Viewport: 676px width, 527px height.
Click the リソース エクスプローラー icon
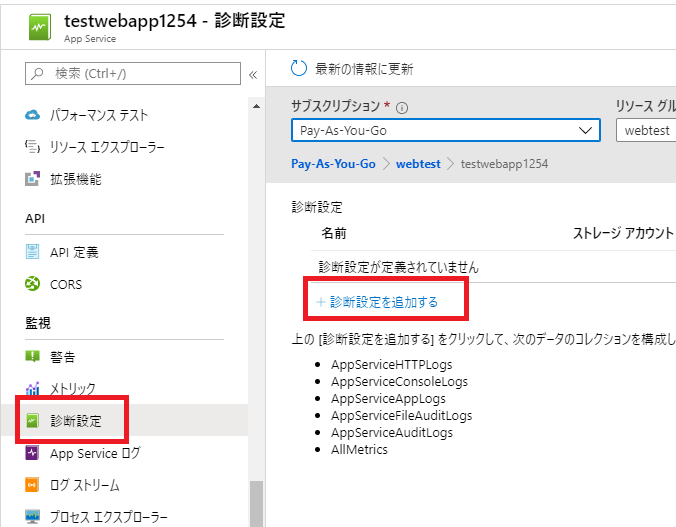point(32,147)
